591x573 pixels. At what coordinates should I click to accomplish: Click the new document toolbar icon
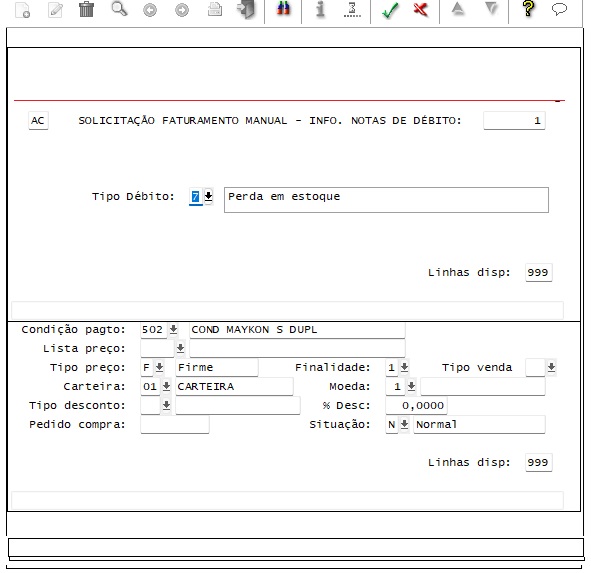(x=22, y=10)
